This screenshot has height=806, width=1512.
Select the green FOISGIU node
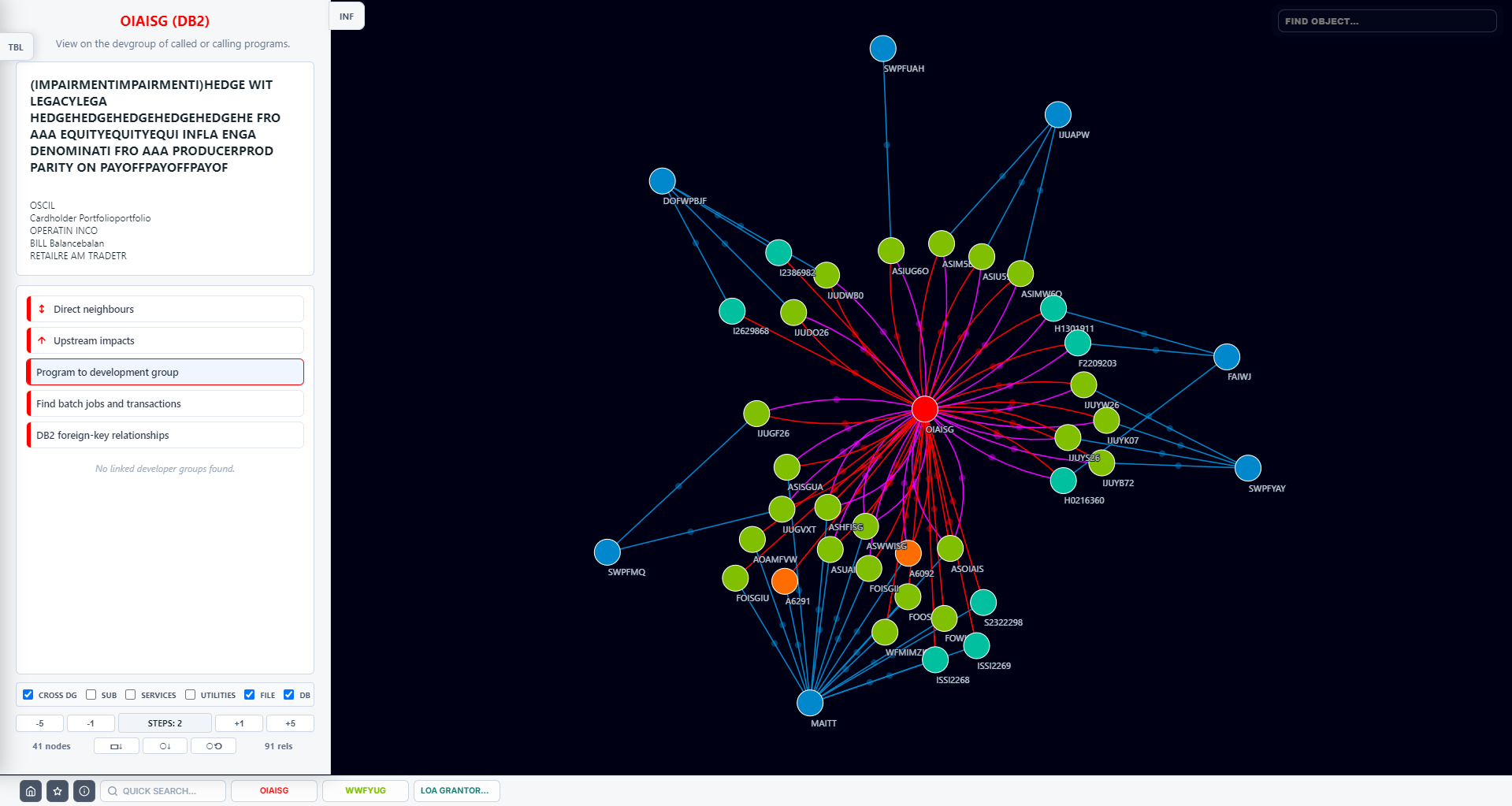(735, 578)
